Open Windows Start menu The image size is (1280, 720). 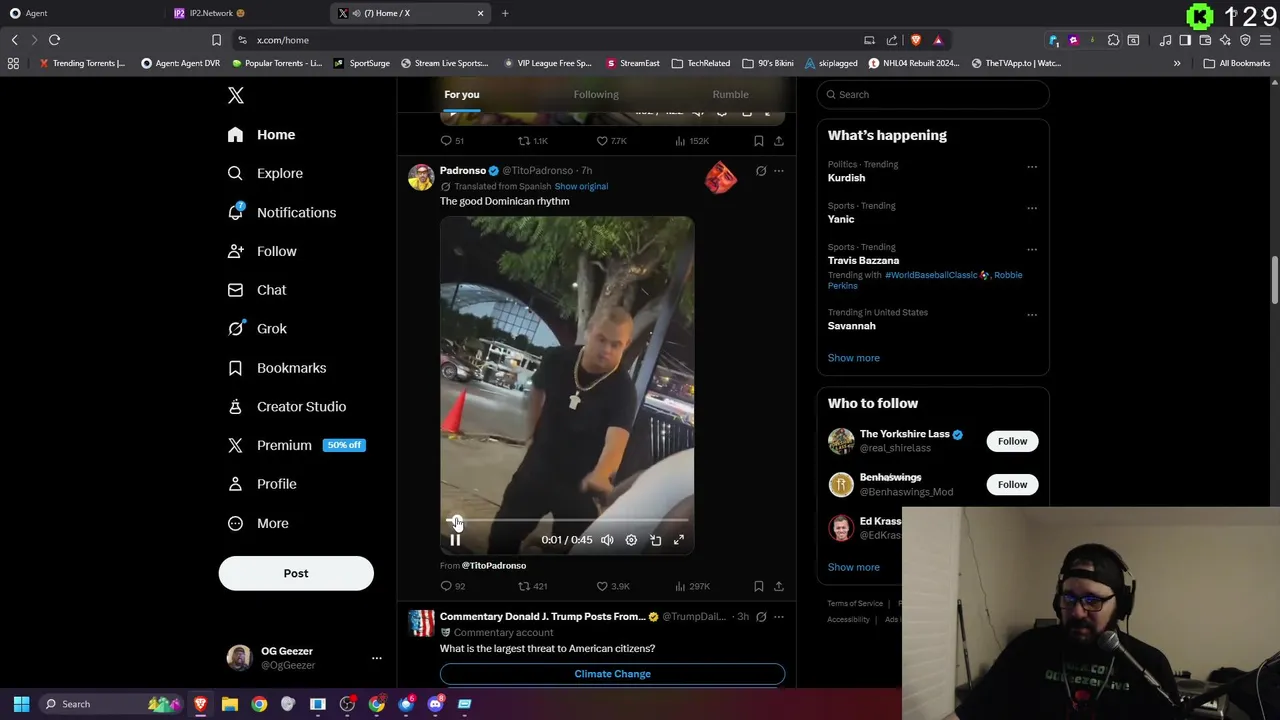[x=21, y=704]
